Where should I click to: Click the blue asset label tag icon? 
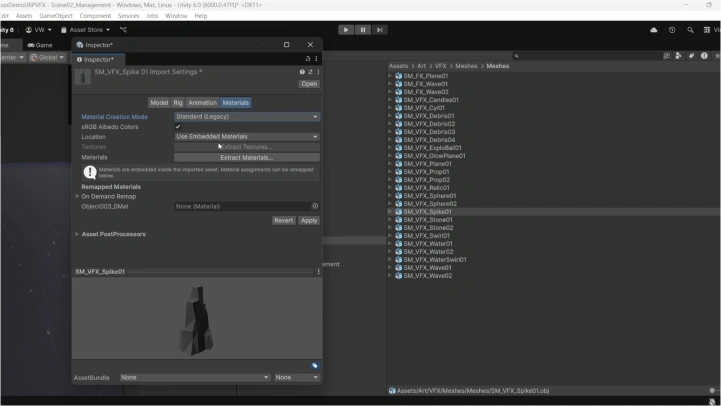point(315,366)
